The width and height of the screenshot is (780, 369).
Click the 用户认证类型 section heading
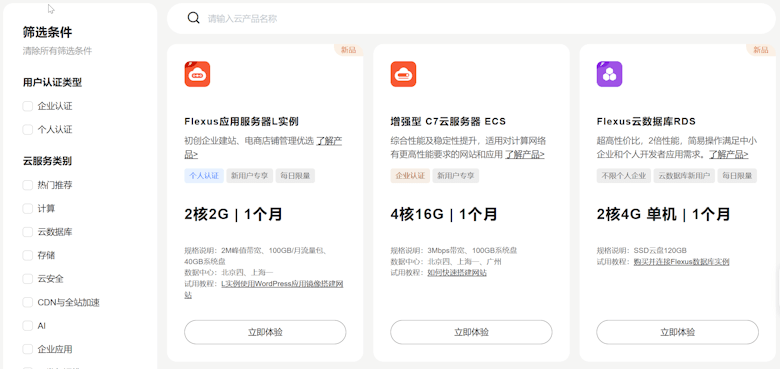(52, 82)
